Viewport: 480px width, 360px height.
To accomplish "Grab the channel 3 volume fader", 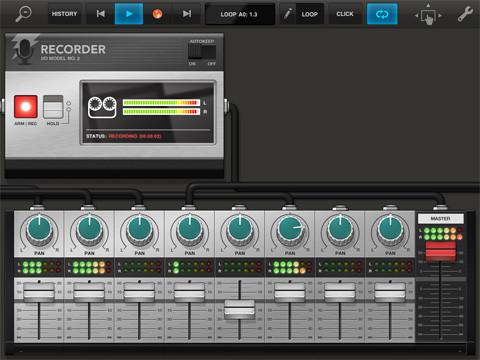I will coord(139,292).
